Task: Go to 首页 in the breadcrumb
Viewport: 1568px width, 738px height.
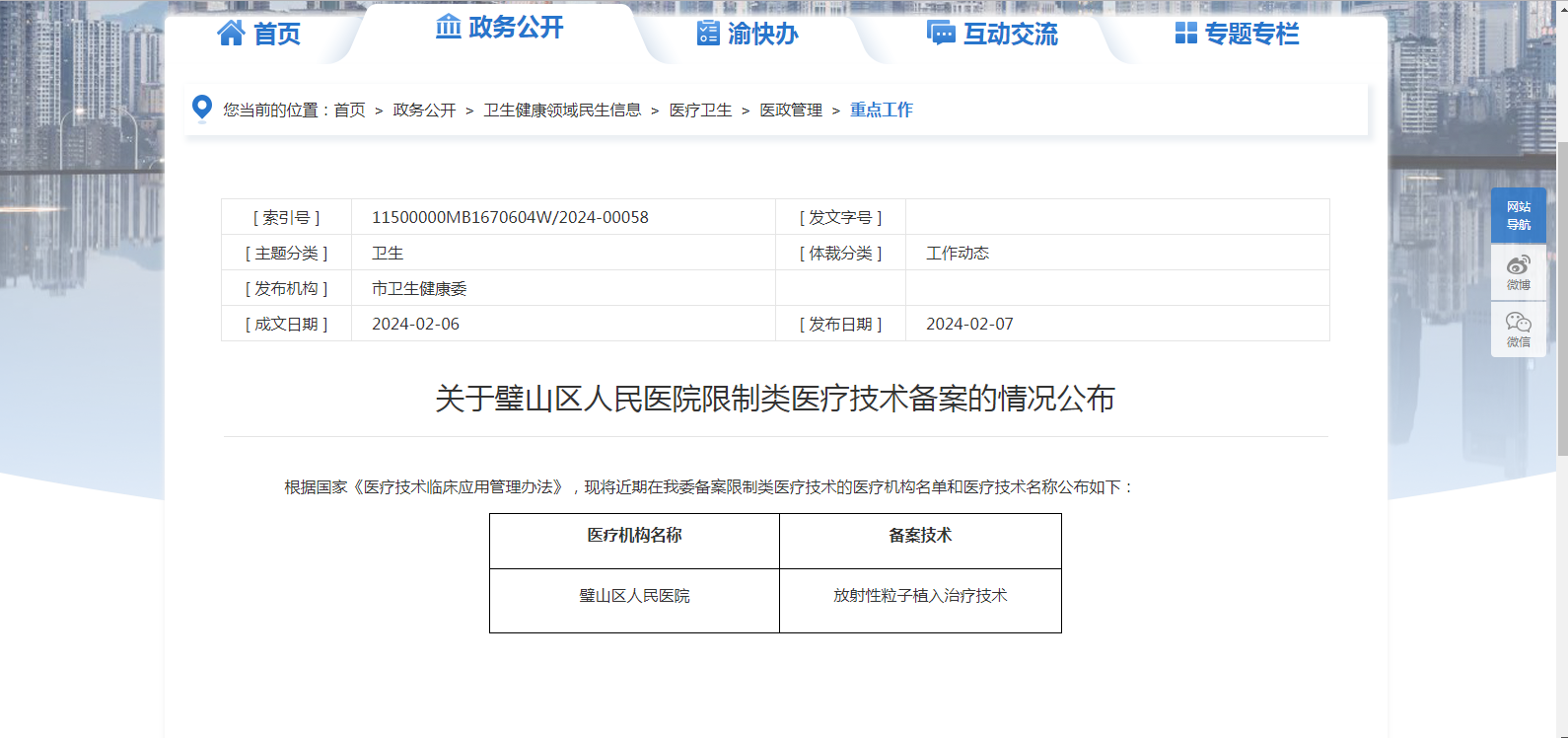Action: click(349, 111)
